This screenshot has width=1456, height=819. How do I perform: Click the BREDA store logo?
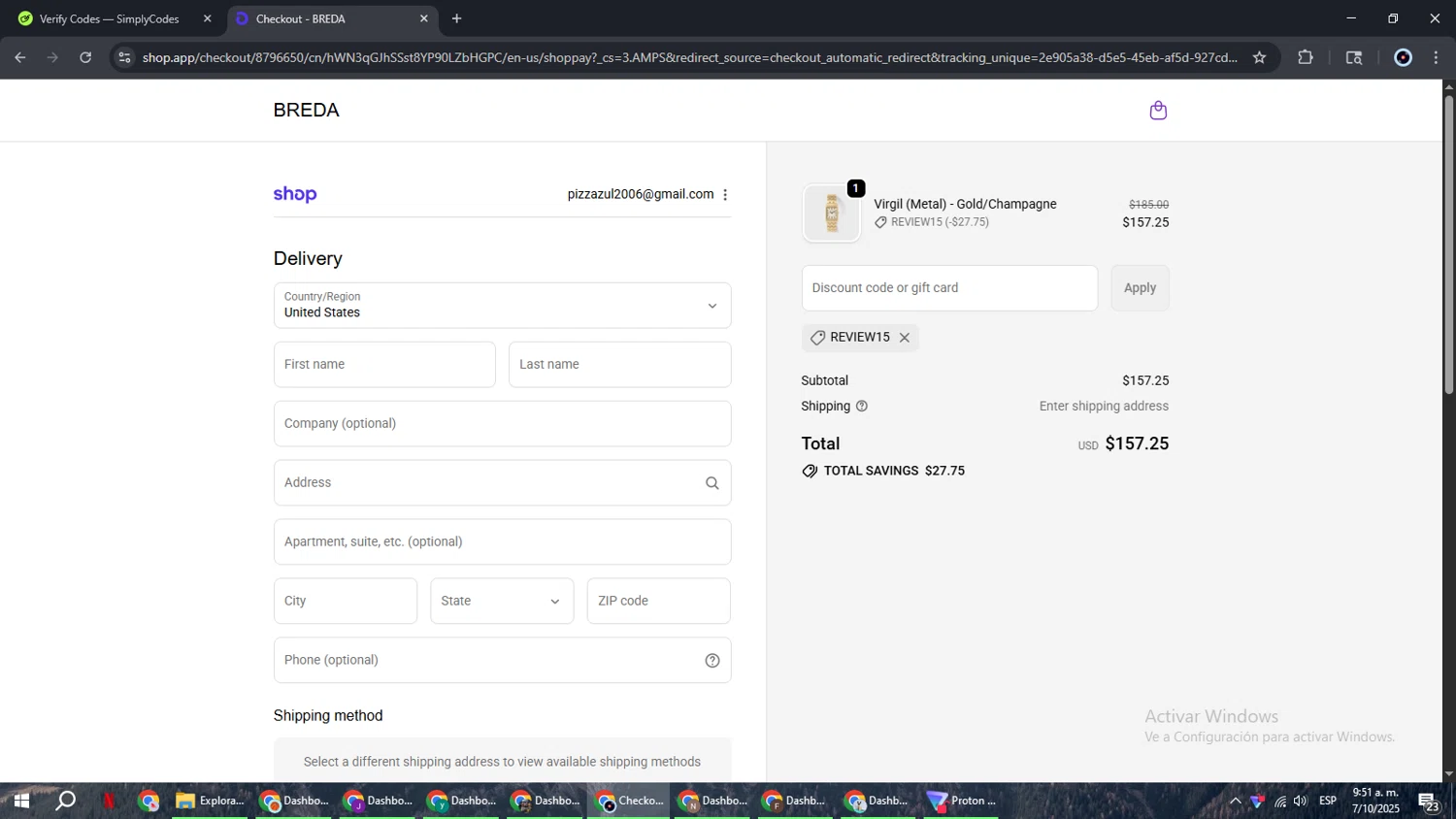coord(306,111)
